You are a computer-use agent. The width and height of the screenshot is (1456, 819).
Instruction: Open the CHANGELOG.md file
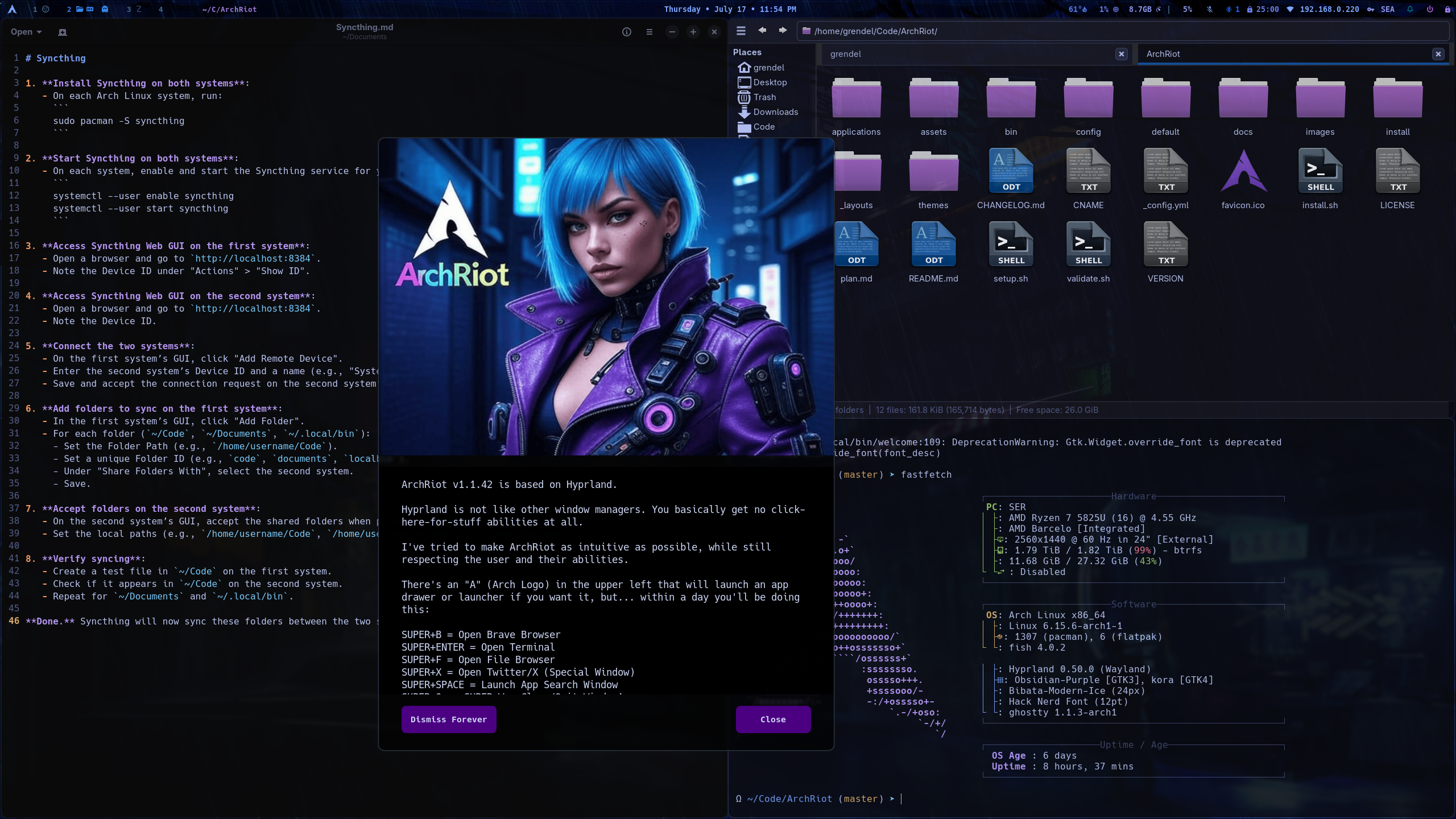(x=1011, y=179)
